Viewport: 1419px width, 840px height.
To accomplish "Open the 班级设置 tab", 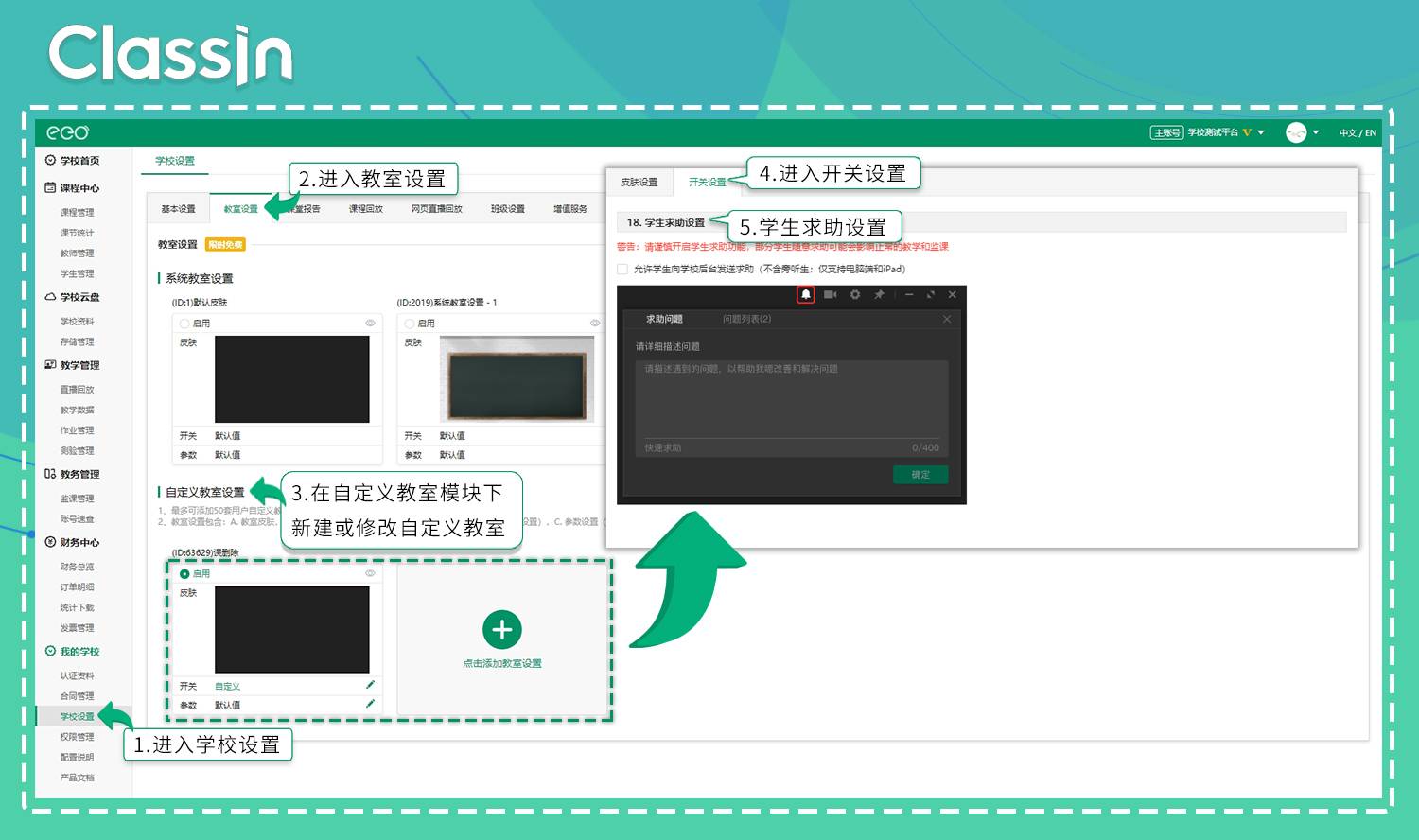I will click(507, 209).
